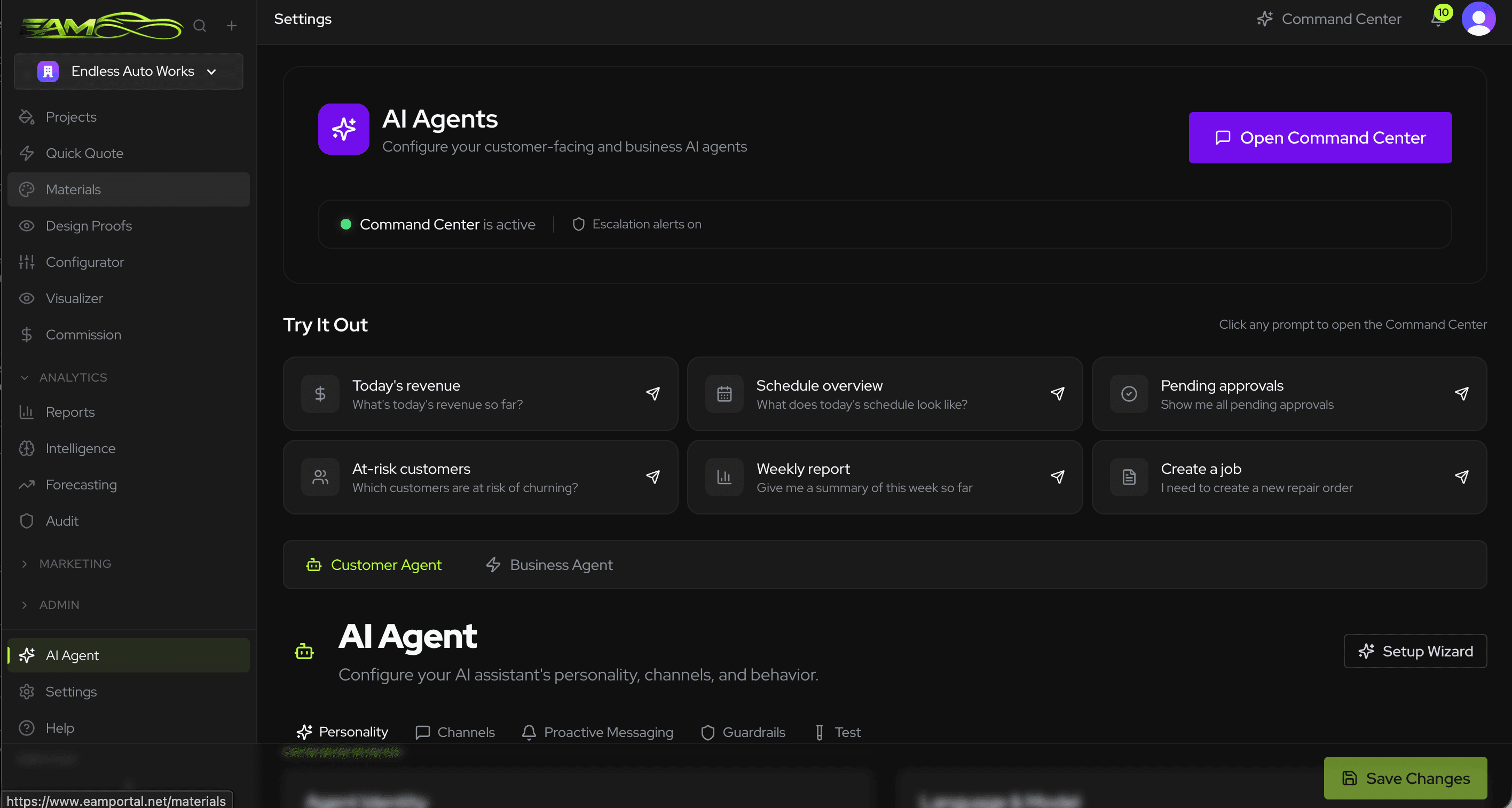Image resolution: width=1512 pixels, height=808 pixels.
Task: Click the At-risk customers people icon
Action: coord(320,478)
